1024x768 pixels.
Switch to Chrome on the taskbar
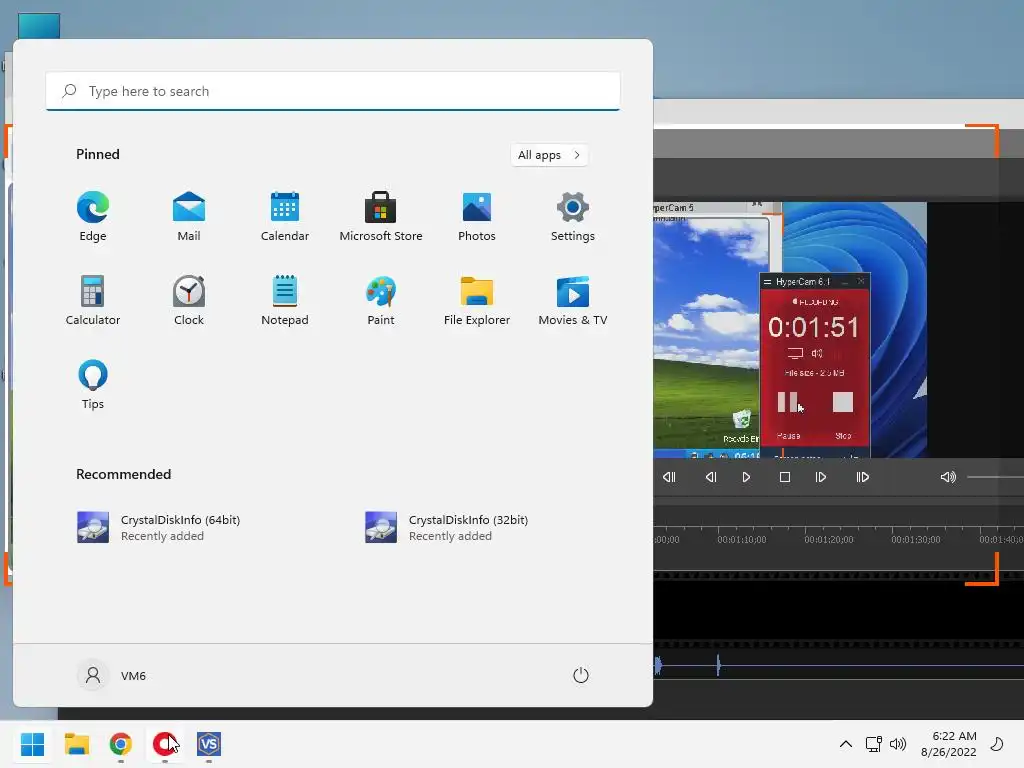click(121, 744)
